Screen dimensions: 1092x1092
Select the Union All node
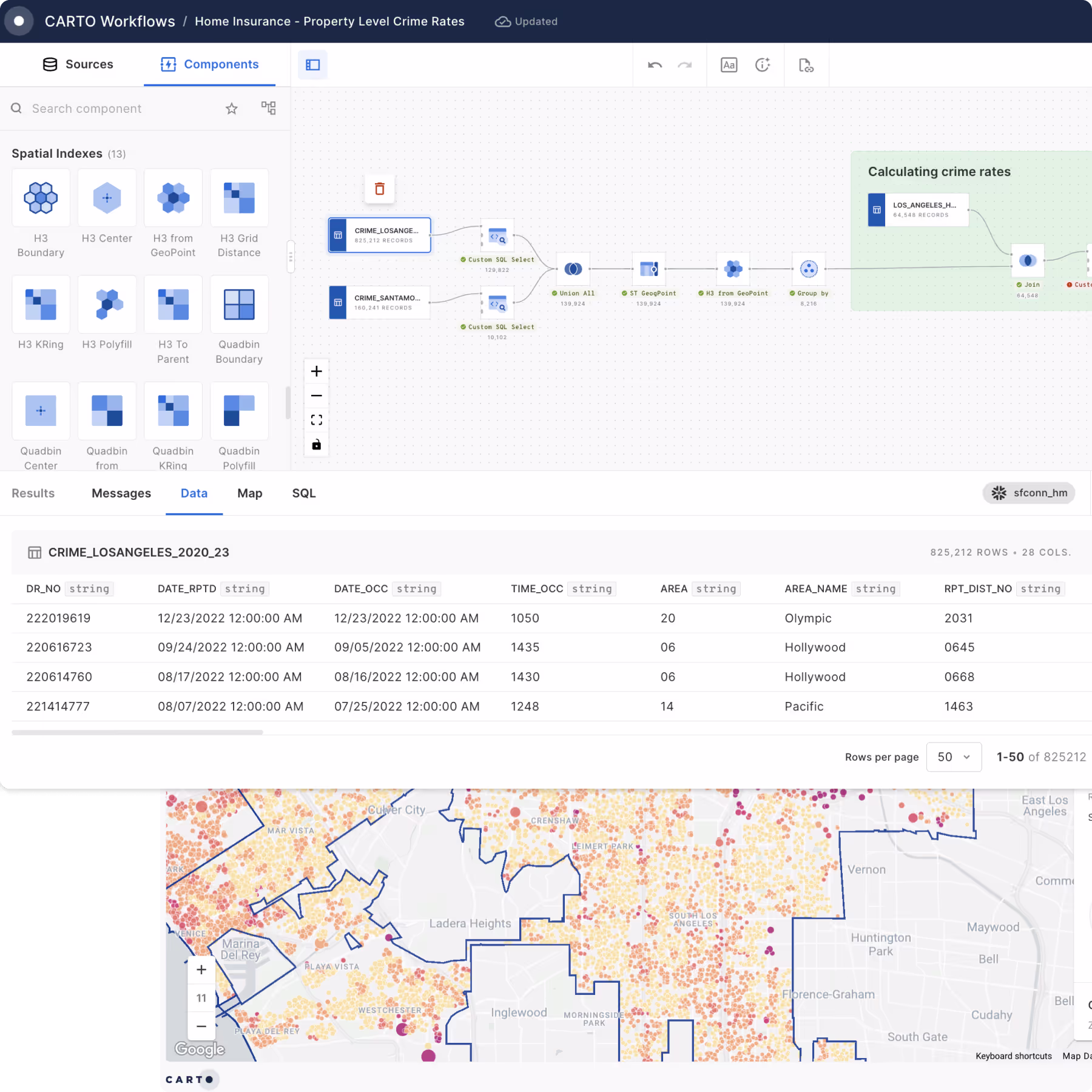pyautogui.click(x=573, y=269)
